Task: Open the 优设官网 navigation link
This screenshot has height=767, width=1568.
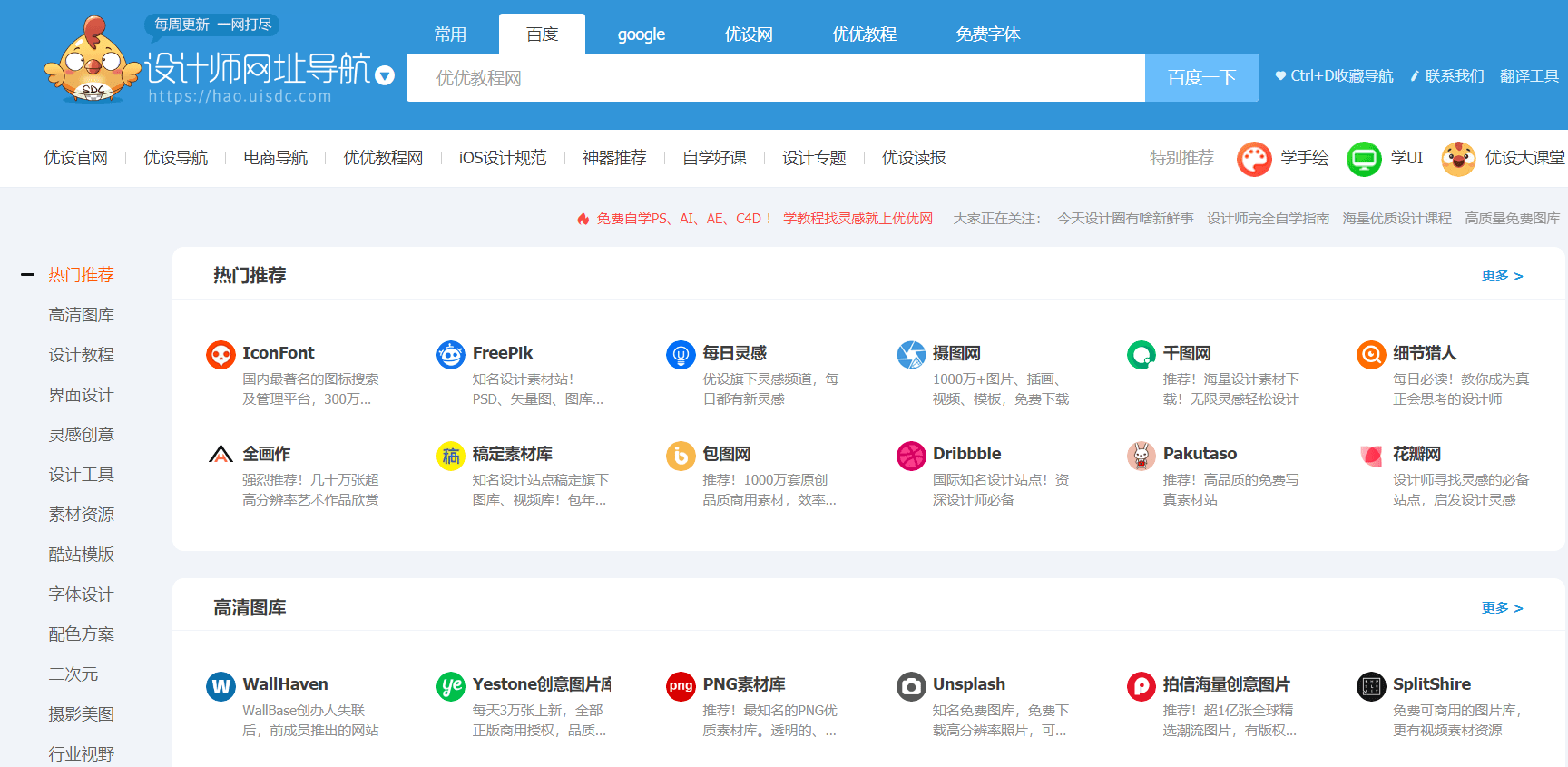Action: [76, 158]
